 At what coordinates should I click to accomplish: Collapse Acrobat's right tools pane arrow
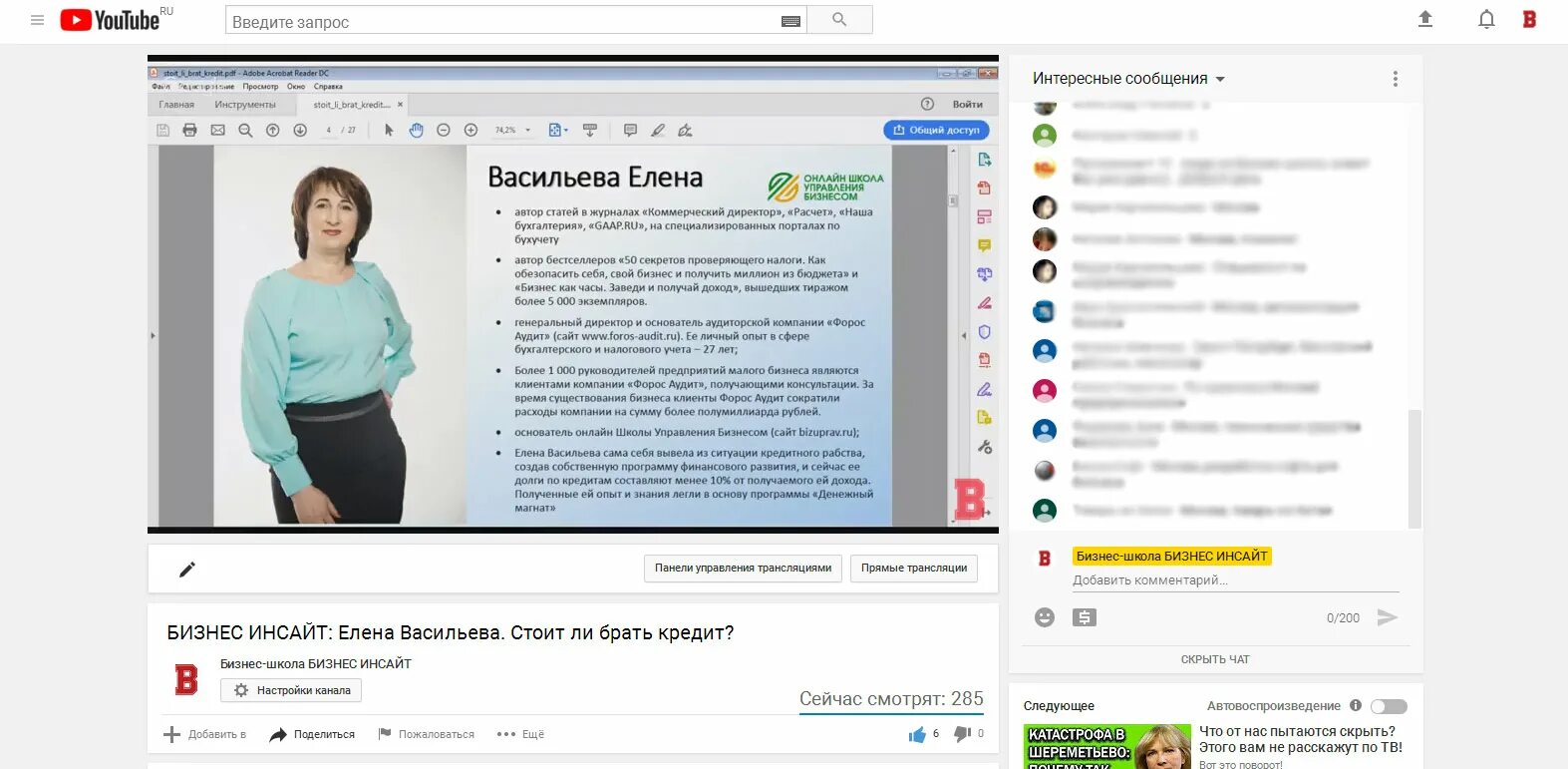pos(963,335)
